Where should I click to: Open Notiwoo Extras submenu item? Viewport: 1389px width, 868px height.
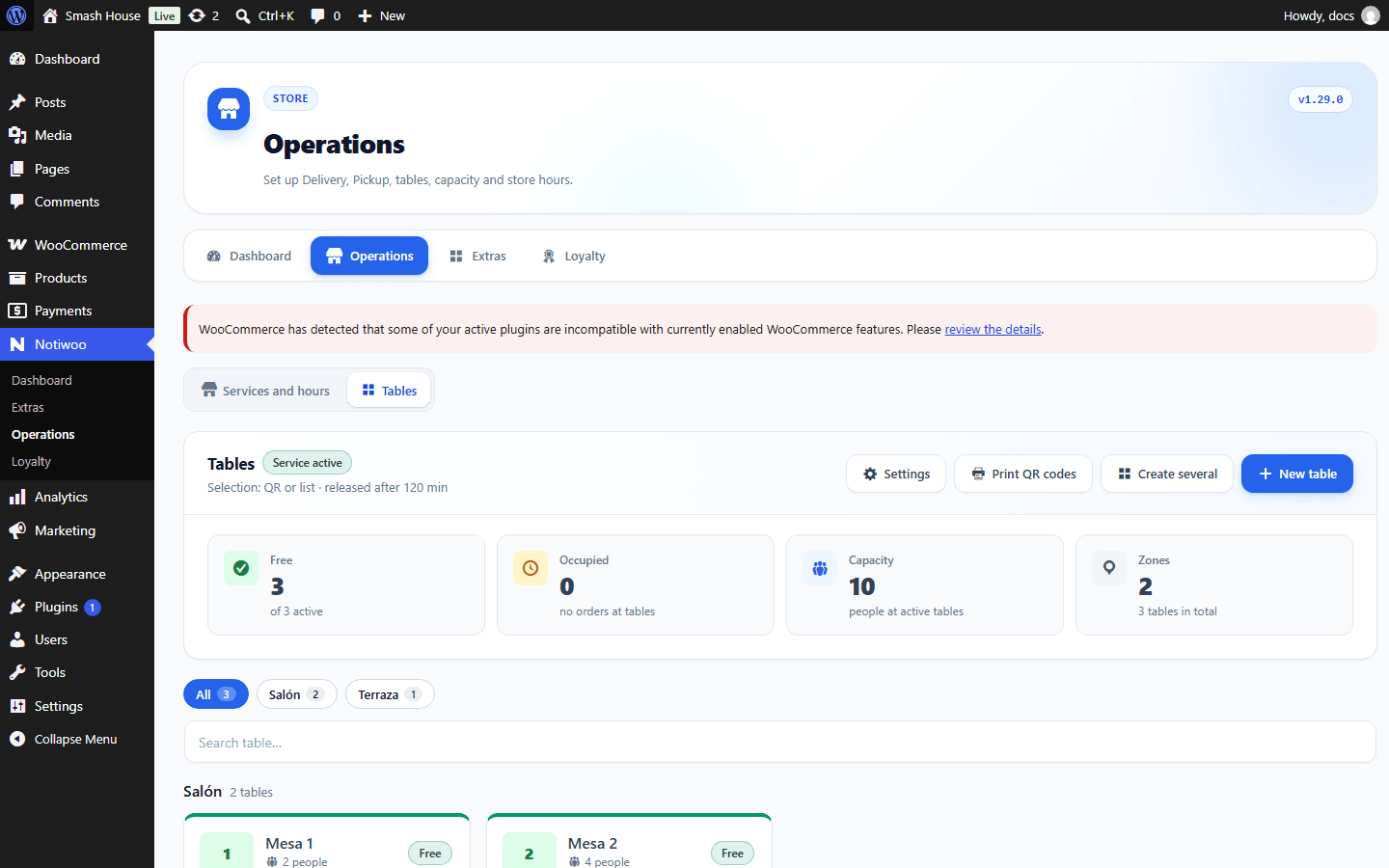[x=28, y=408]
